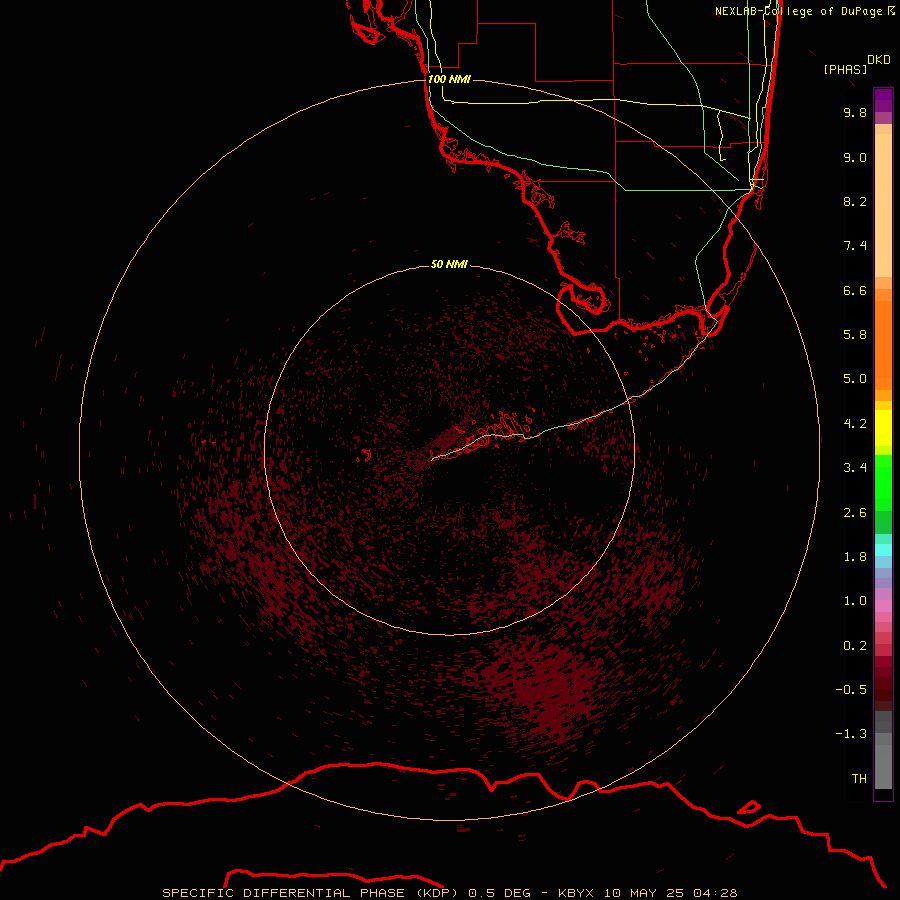Select the 0.2 value on the scale
The image size is (900, 900).
point(855,646)
